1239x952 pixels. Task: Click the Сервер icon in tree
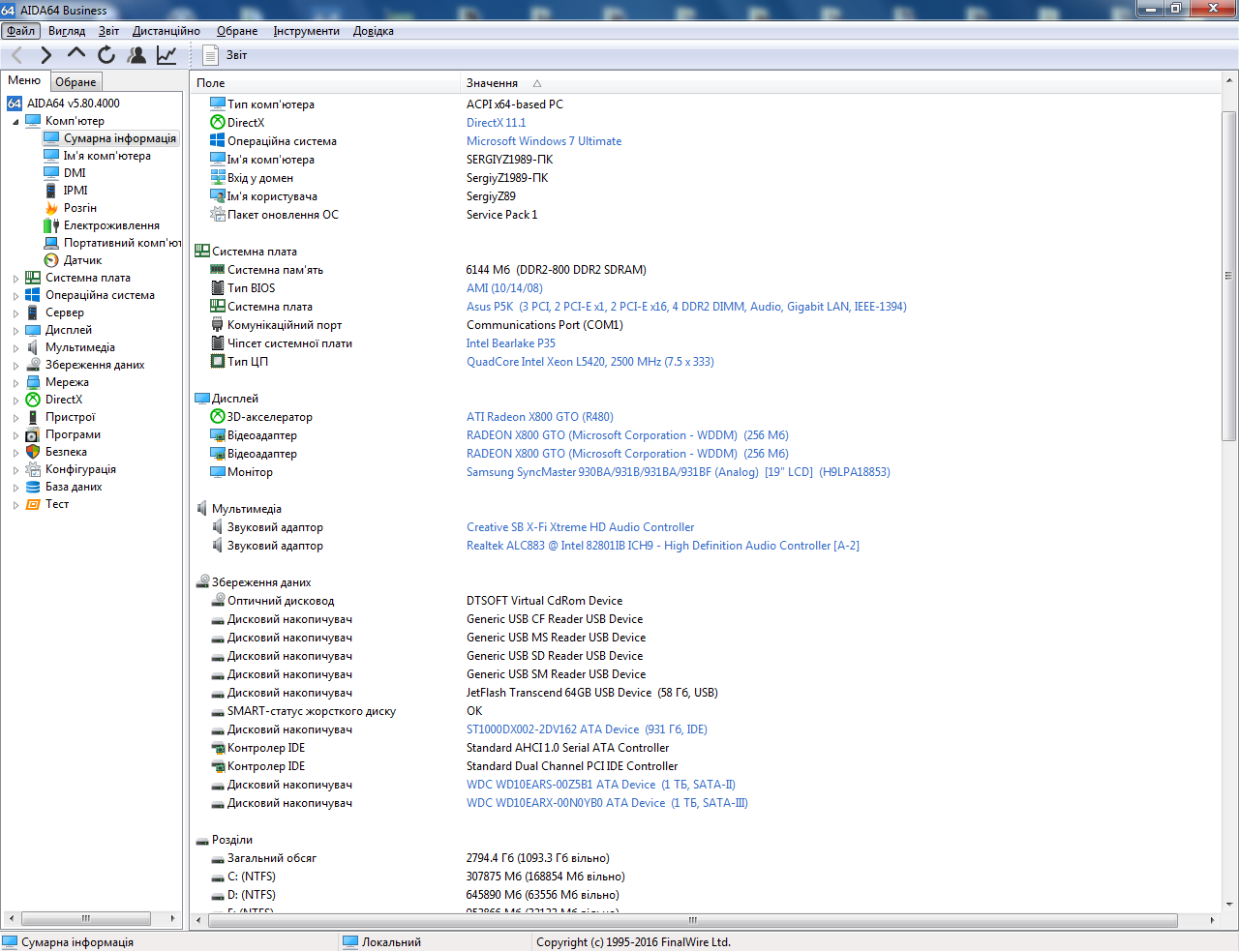coord(33,312)
